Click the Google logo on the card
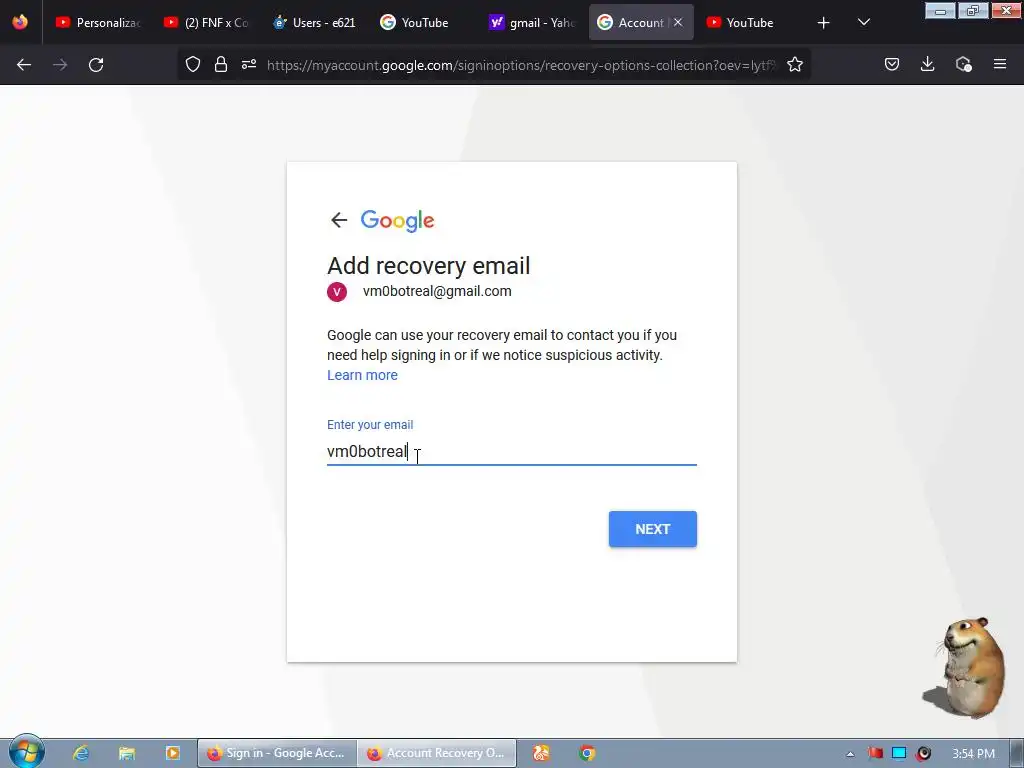The width and height of the screenshot is (1024, 768). click(397, 221)
